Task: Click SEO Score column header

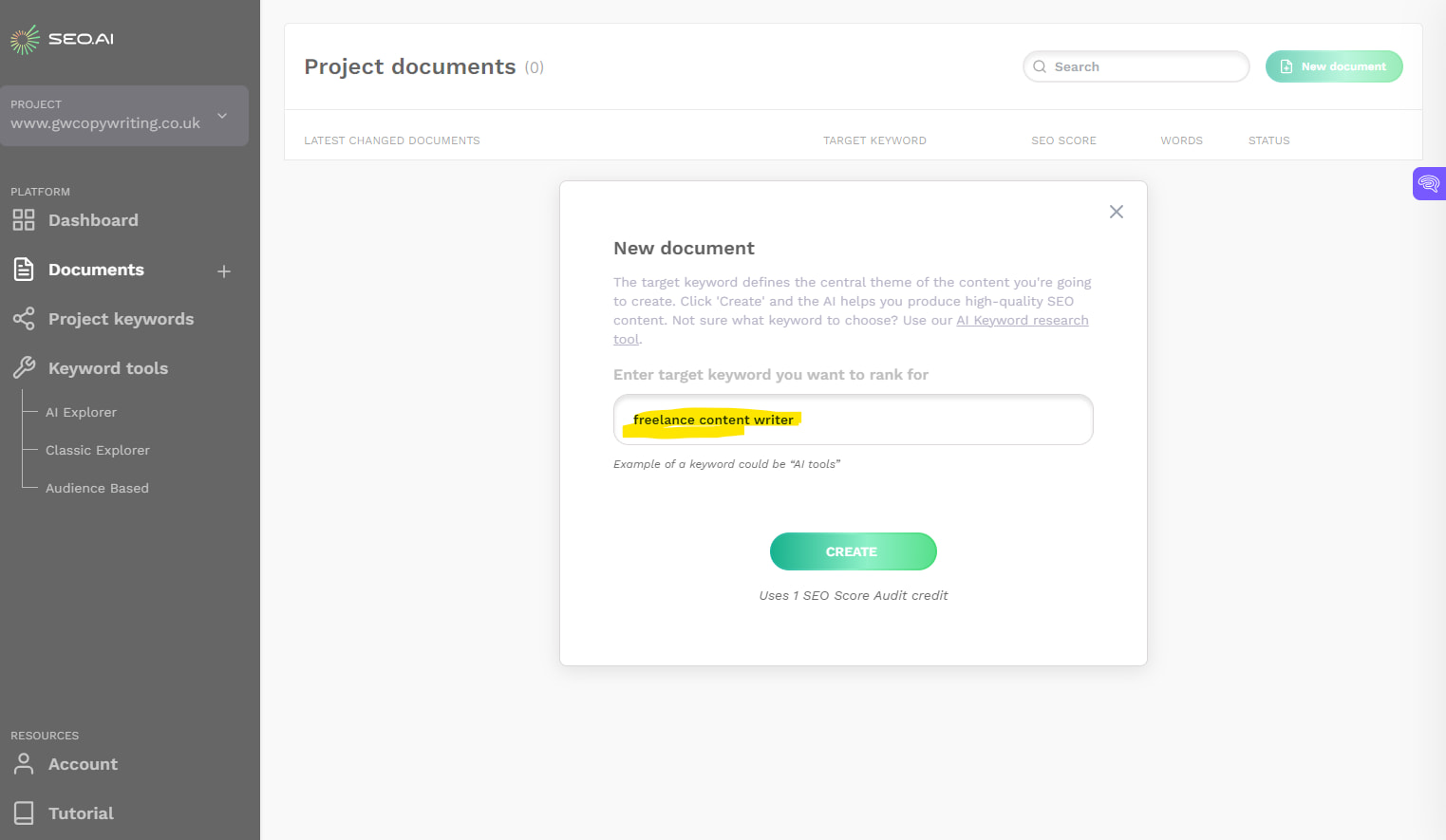Action: [x=1063, y=140]
